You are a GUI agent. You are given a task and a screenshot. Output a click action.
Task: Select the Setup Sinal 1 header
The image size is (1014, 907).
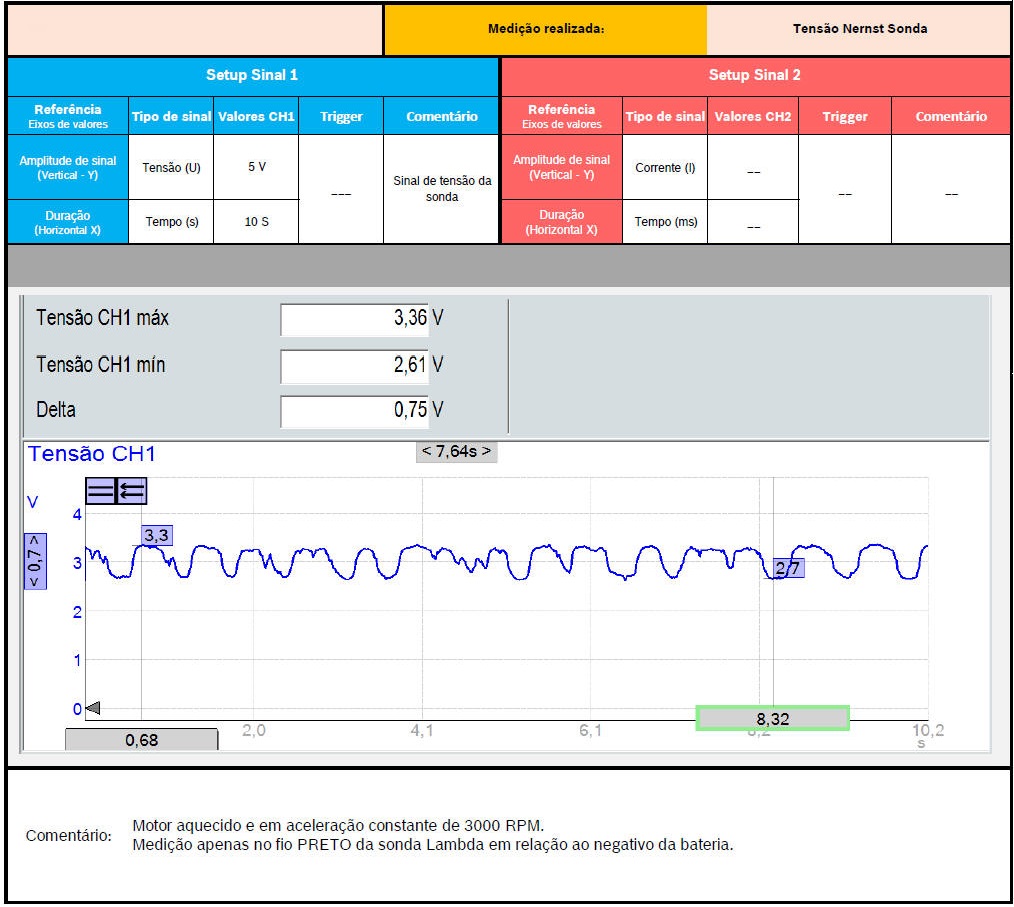(252, 75)
